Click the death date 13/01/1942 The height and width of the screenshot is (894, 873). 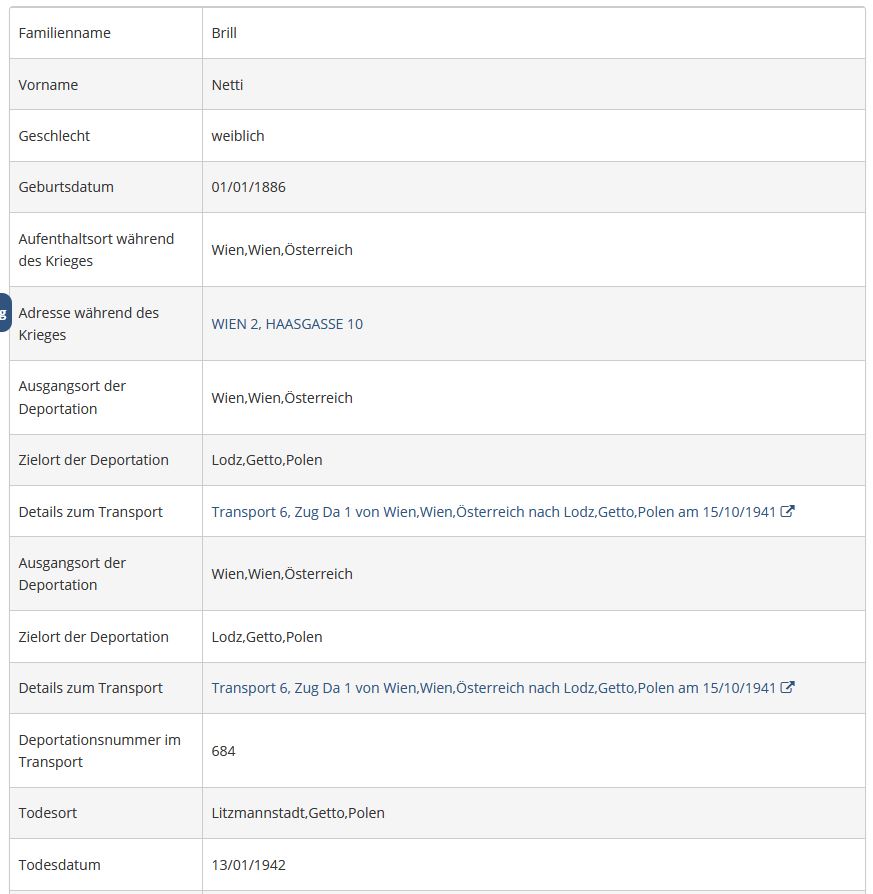point(248,865)
